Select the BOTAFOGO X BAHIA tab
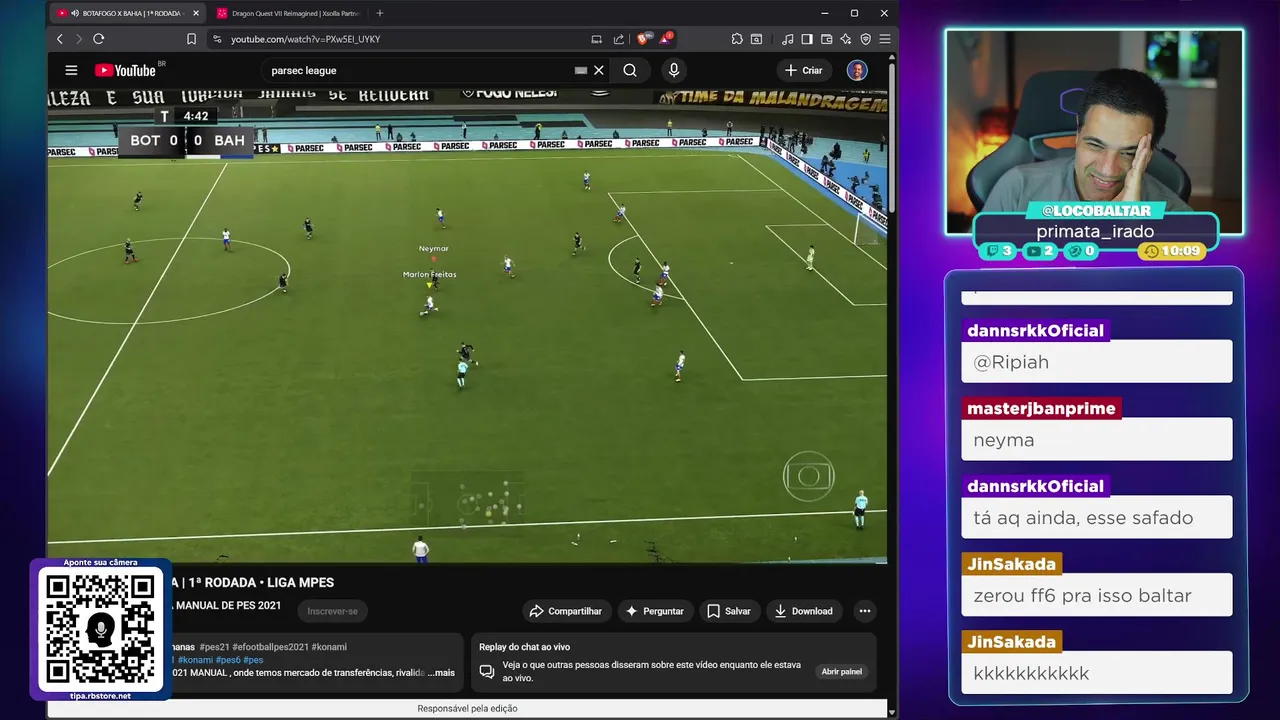1280x720 pixels. coord(130,13)
